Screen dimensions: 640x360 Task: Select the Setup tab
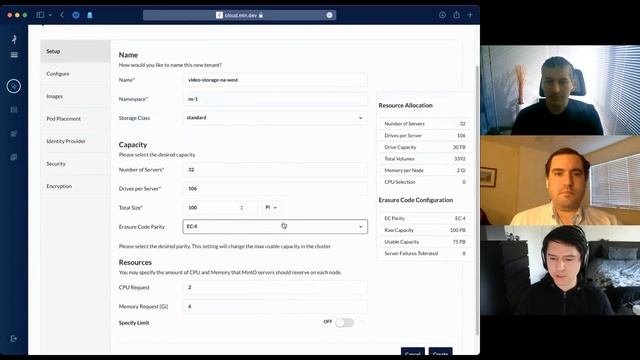pos(75,51)
